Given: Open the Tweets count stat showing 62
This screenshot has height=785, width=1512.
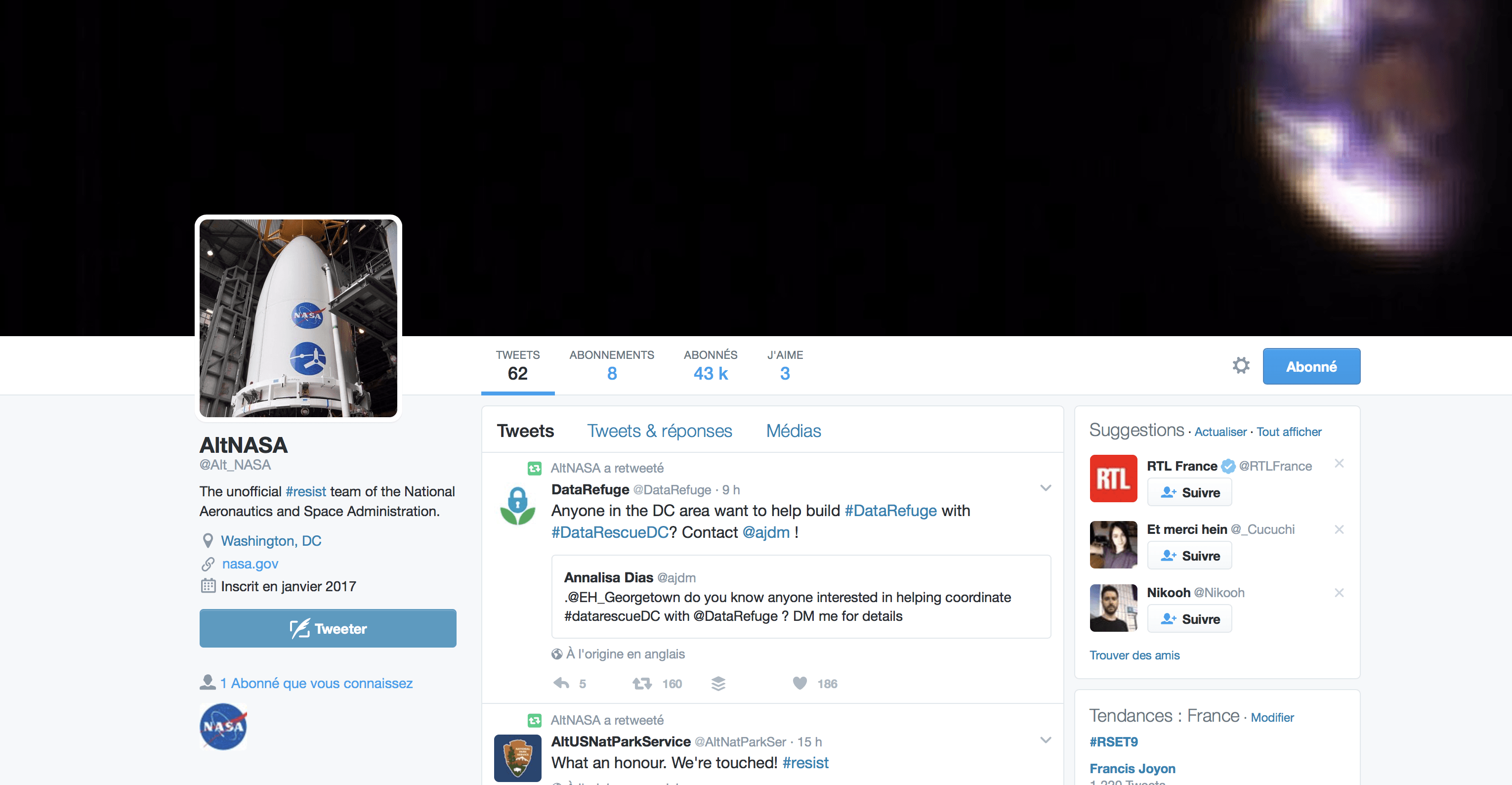Looking at the screenshot, I should tap(518, 365).
